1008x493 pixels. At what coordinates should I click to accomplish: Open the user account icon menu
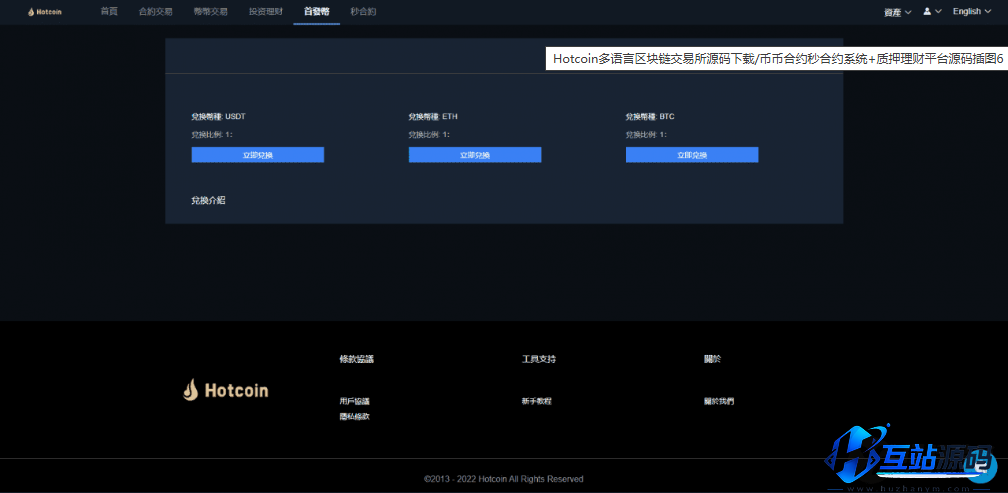932,12
